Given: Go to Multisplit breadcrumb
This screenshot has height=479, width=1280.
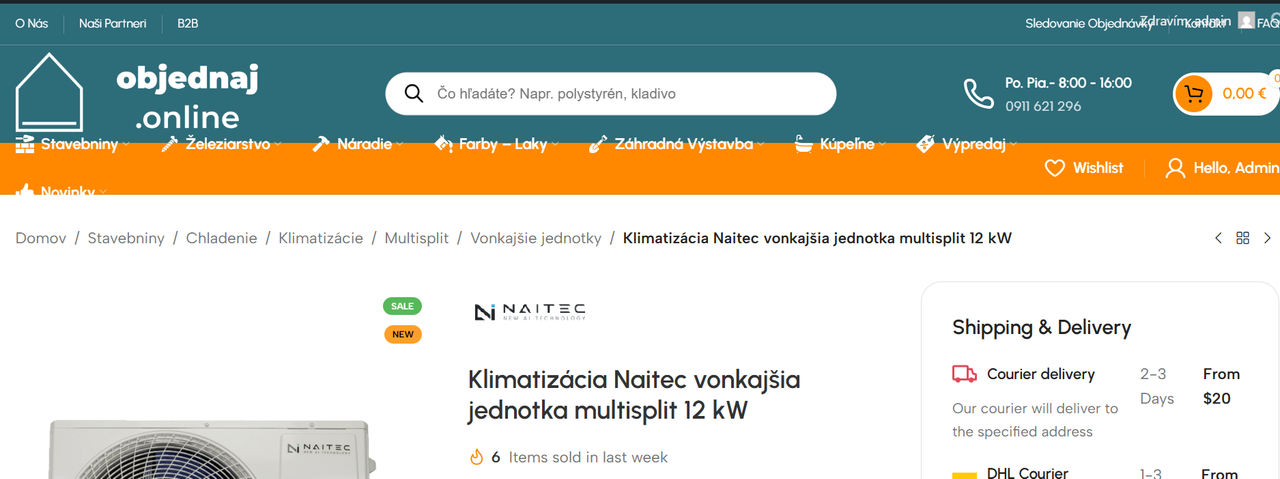Looking at the screenshot, I should pyautogui.click(x=417, y=238).
